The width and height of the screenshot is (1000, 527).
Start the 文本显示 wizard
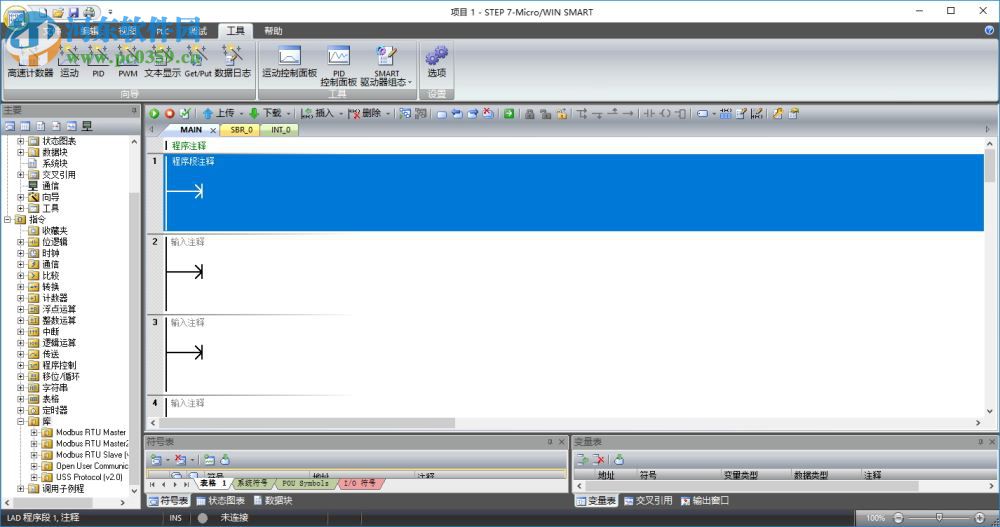[162, 62]
